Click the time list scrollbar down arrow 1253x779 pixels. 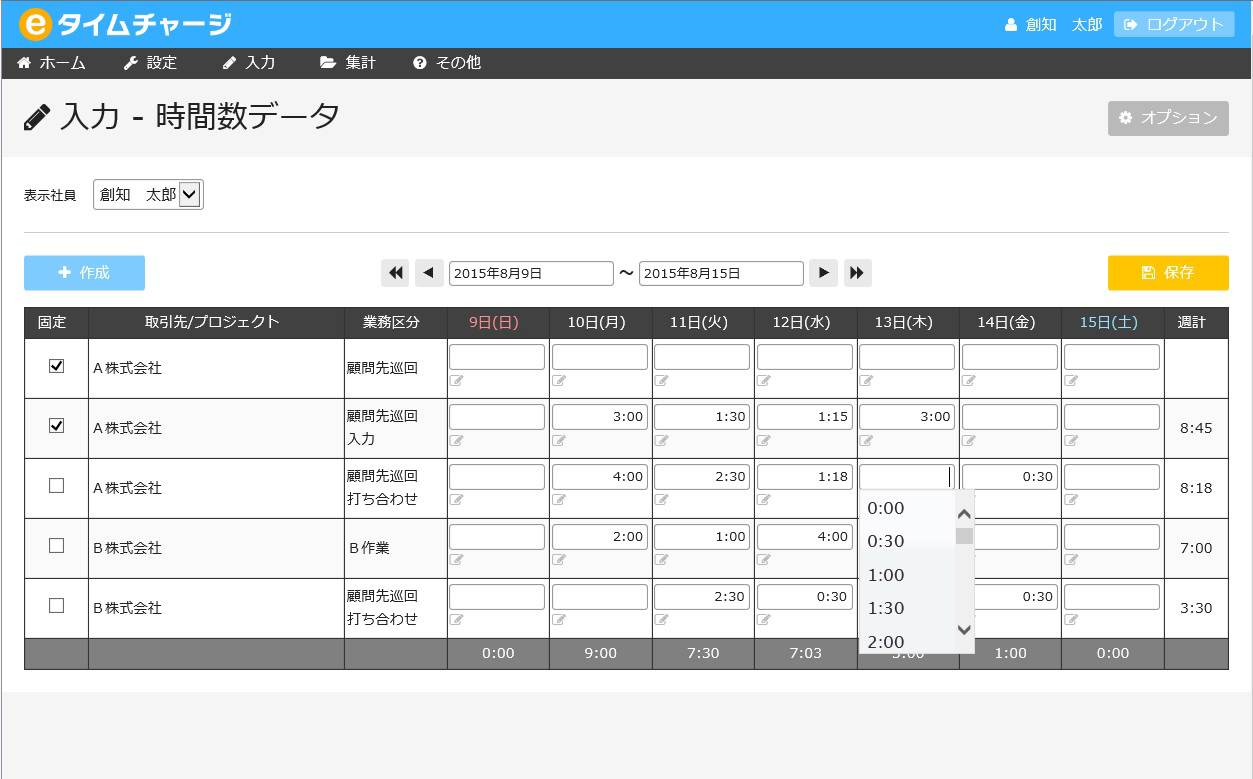964,629
